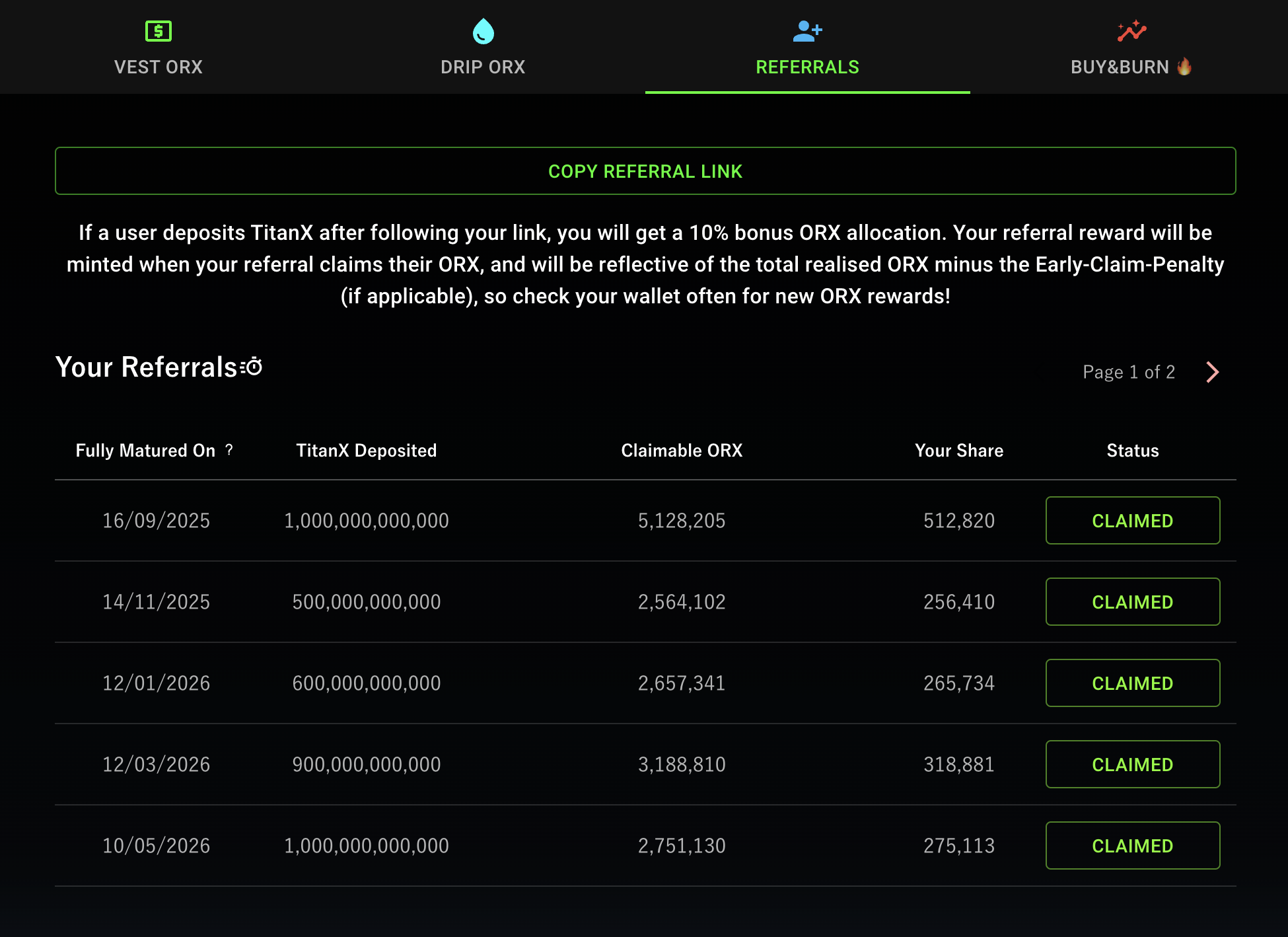Select the REFERRALS tab label
Screen dimensions: 1288x937
point(807,67)
